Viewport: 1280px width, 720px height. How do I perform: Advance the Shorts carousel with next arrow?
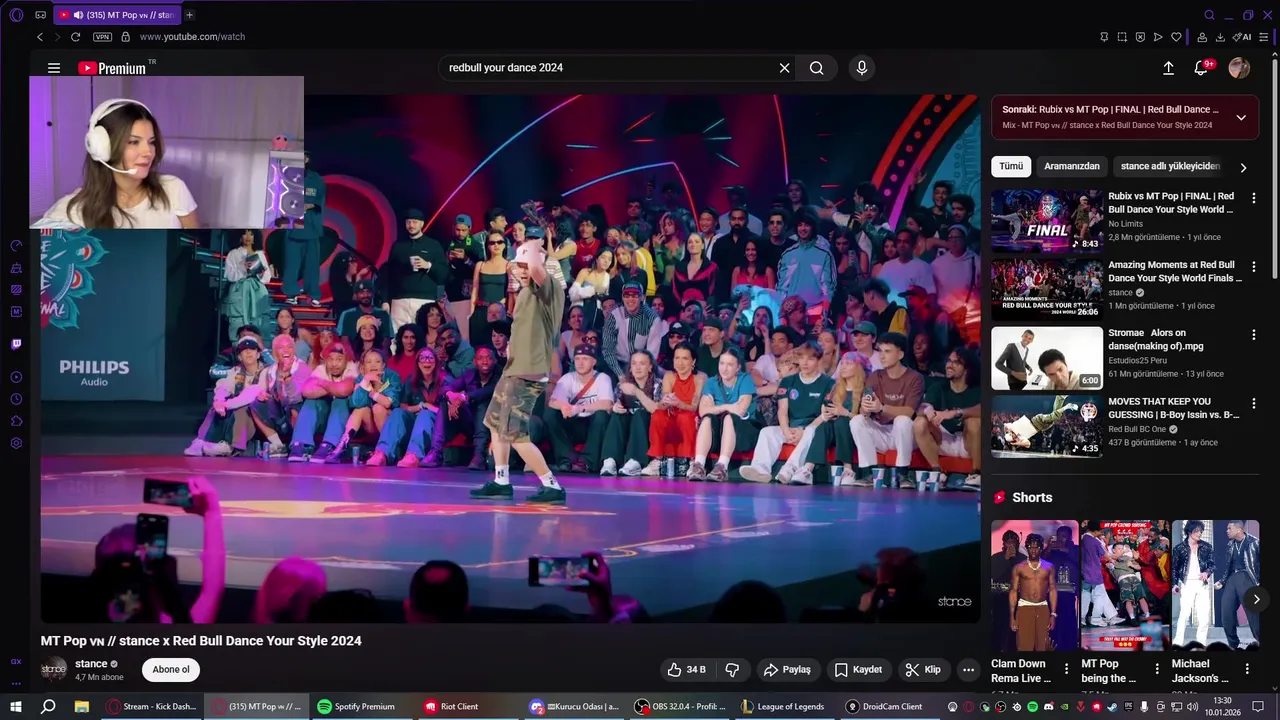(1257, 600)
